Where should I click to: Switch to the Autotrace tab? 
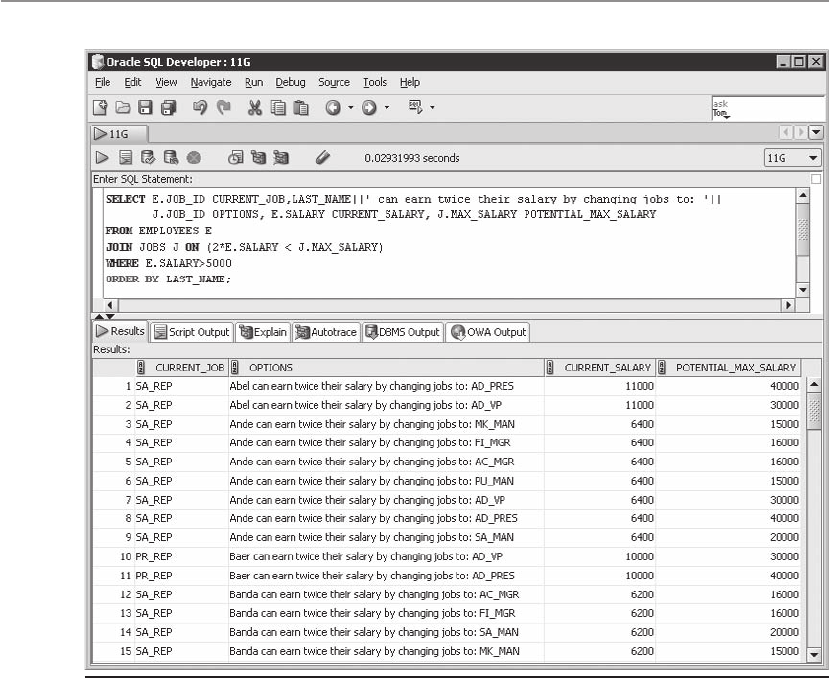coord(326,332)
